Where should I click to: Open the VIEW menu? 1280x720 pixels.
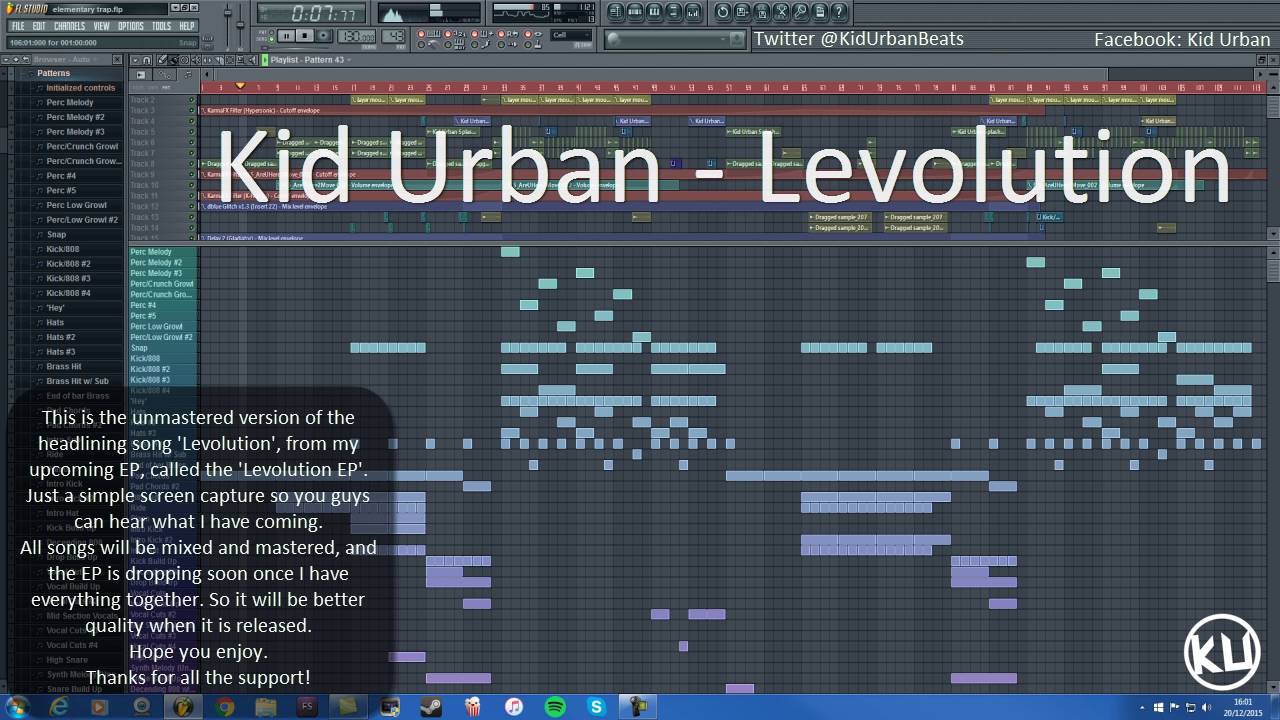101,26
